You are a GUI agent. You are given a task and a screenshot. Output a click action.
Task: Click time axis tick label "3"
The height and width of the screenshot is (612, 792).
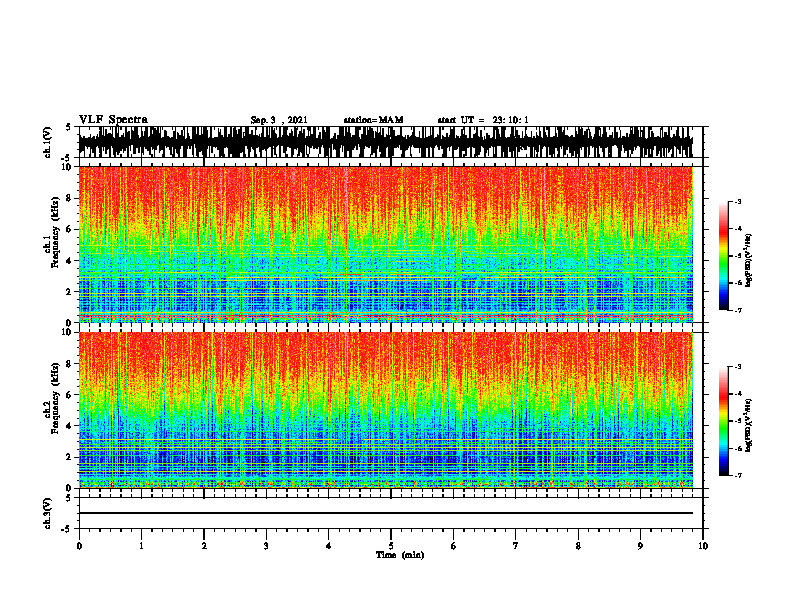(x=266, y=546)
